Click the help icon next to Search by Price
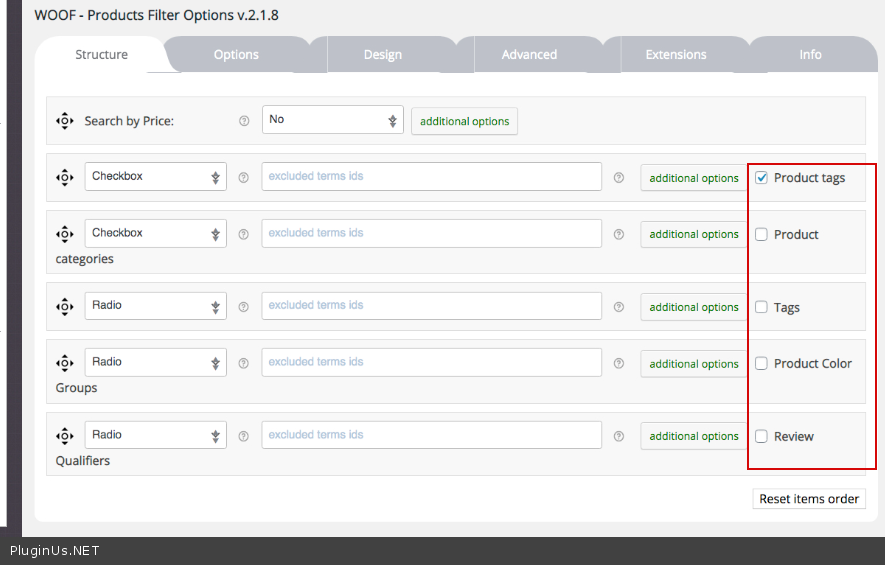Image resolution: width=885 pixels, height=565 pixels. (x=244, y=121)
